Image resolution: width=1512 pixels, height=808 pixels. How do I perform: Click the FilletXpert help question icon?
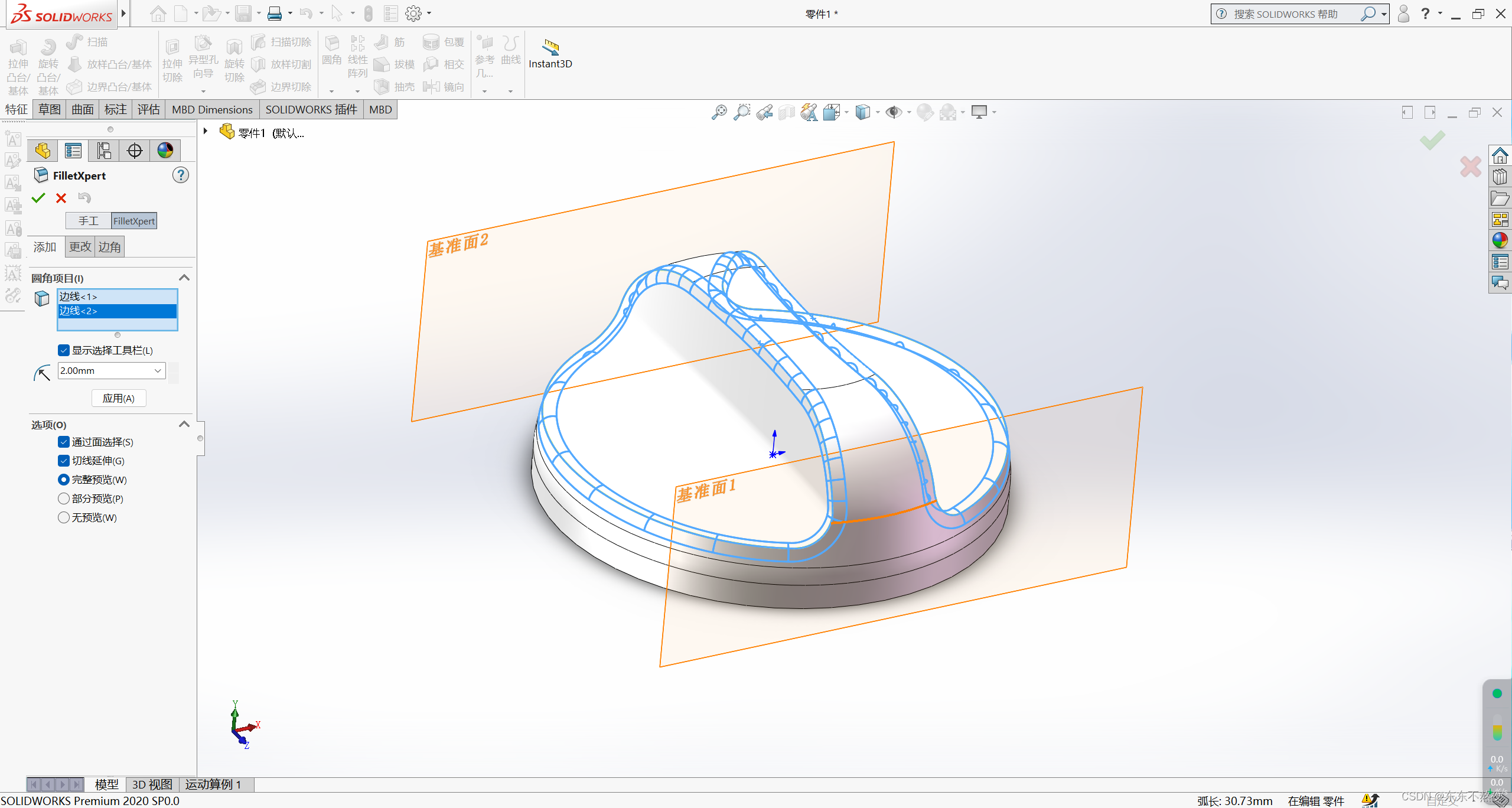(181, 175)
